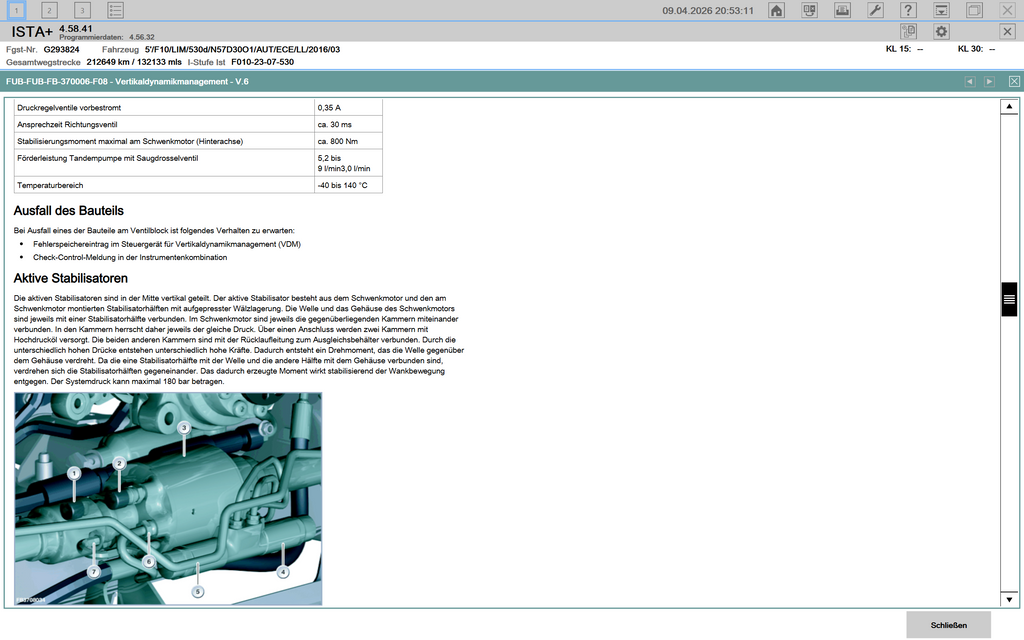1024x640 pixels.
Task: Click the scrollbar down arrow
Action: click(x=1009, y=598)
